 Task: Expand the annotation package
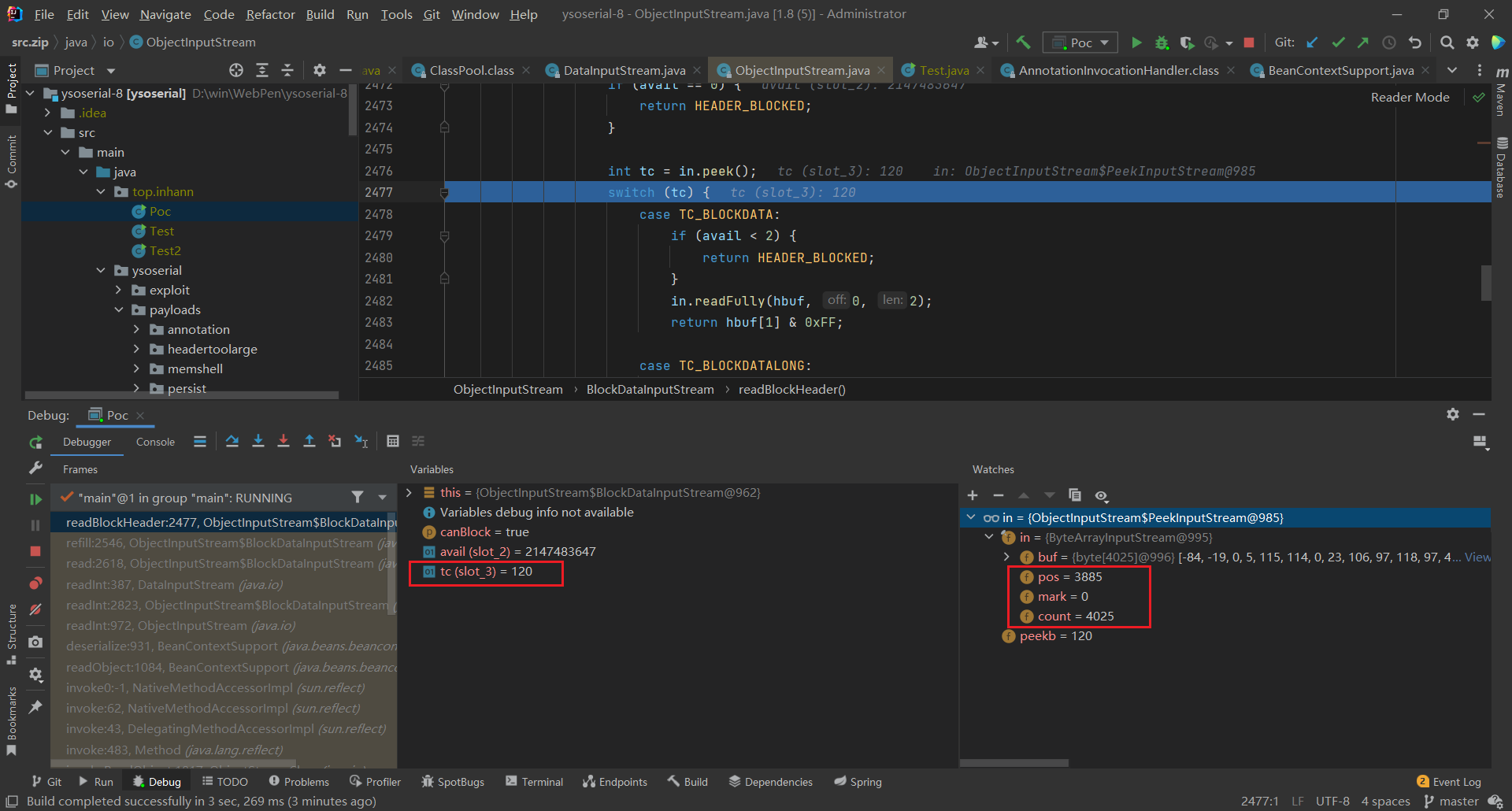pos(136,329)
